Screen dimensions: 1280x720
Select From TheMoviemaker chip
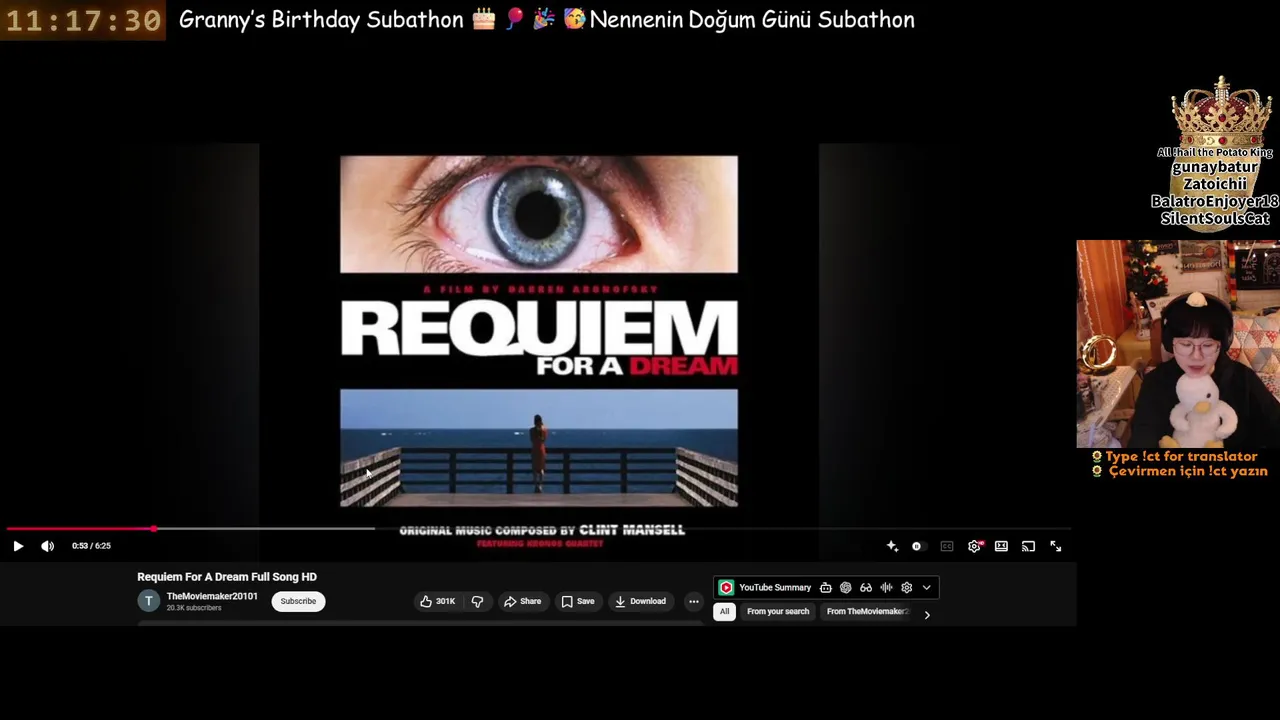[867, 611]
